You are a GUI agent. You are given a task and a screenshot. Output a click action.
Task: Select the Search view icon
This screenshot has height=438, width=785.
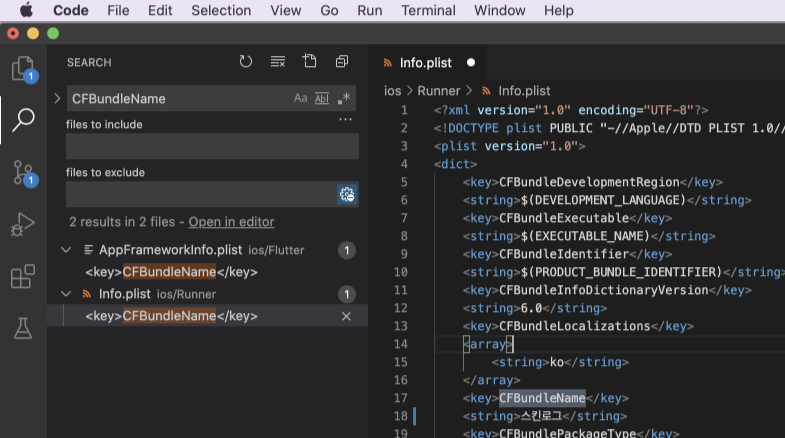pyautogui.click(x=23, y=120)
